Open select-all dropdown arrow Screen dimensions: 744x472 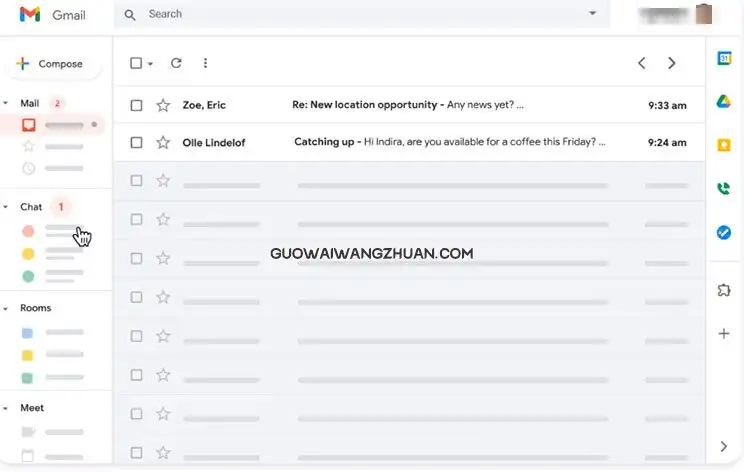click(150, 64)
